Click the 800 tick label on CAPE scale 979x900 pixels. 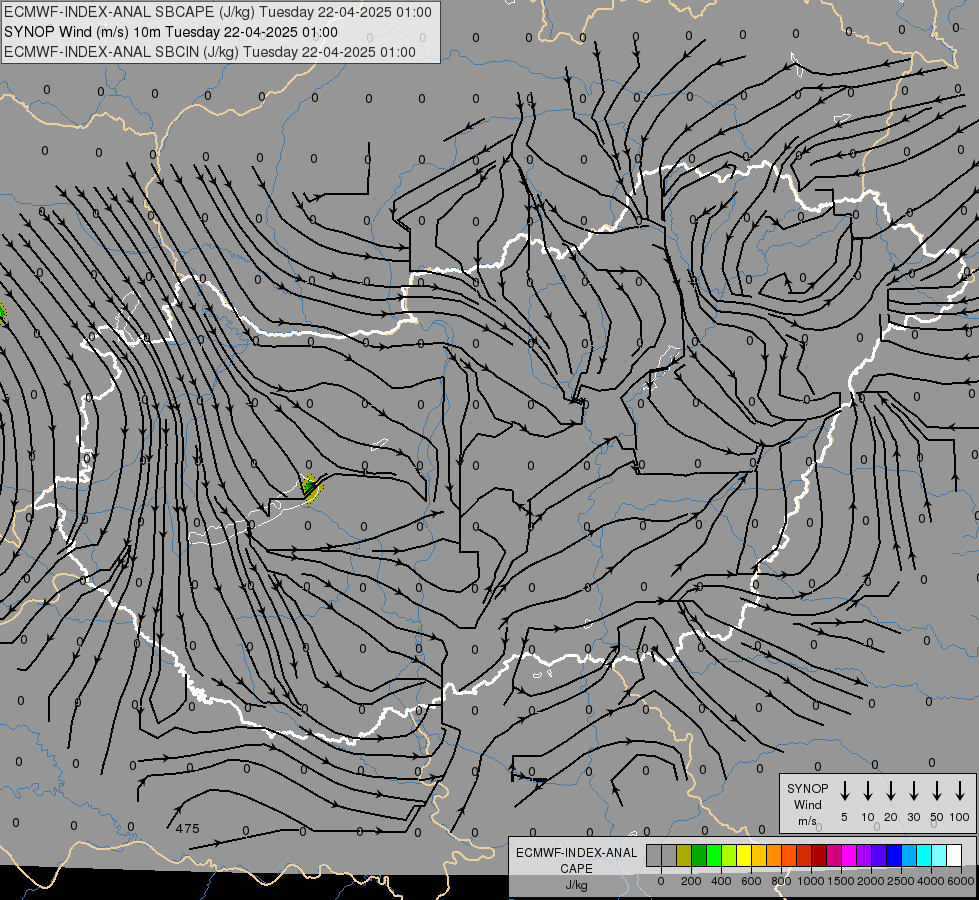click(x=781, y=881)
